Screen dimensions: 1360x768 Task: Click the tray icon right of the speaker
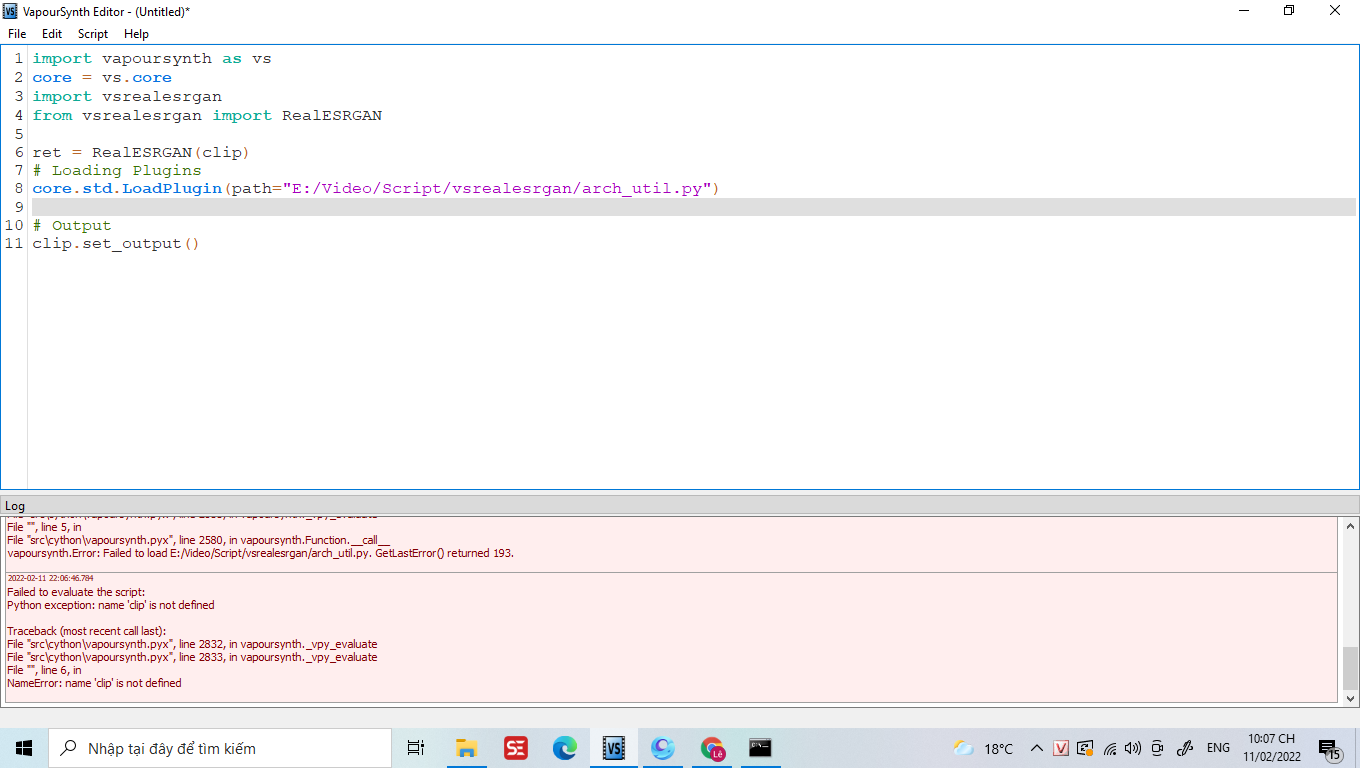[1158, 748]
